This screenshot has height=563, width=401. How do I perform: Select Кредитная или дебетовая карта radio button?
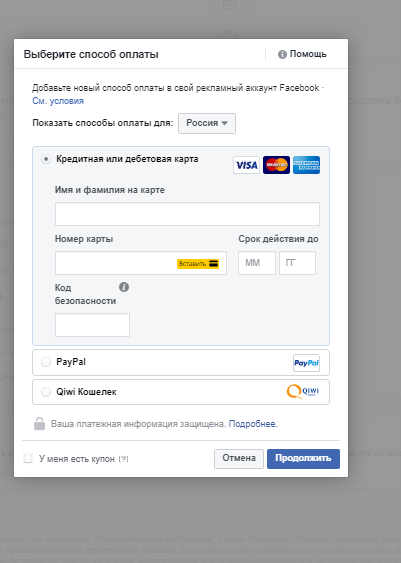coord(46,159)
